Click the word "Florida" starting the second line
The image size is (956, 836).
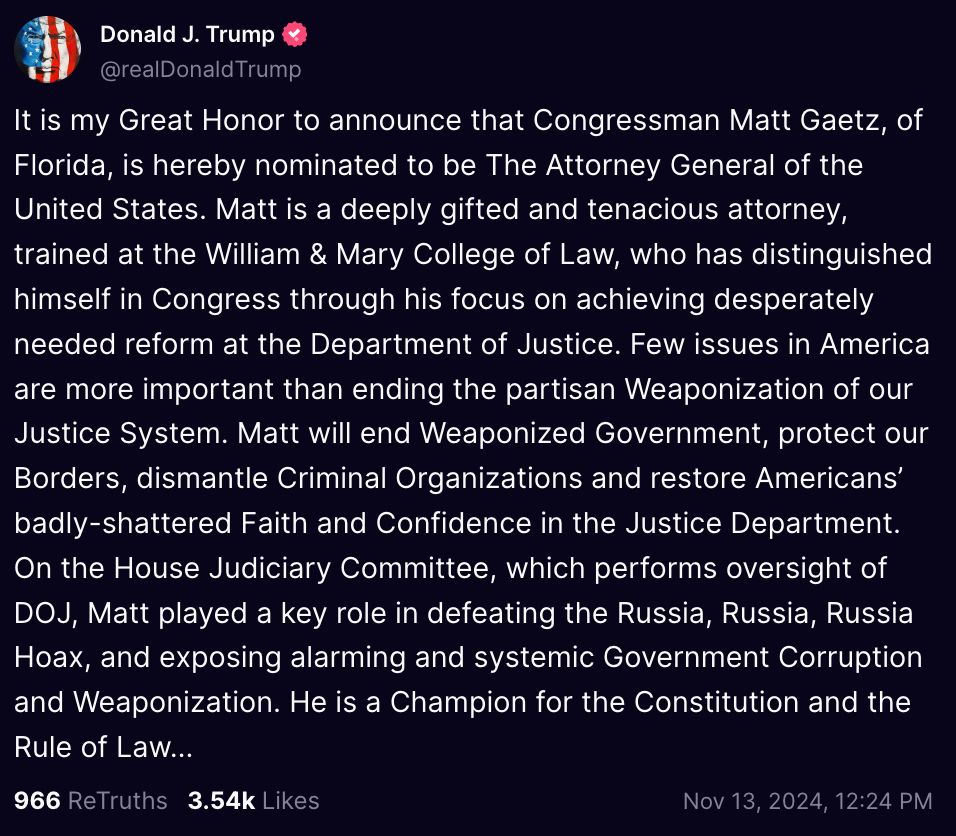[x=60, y=165]
